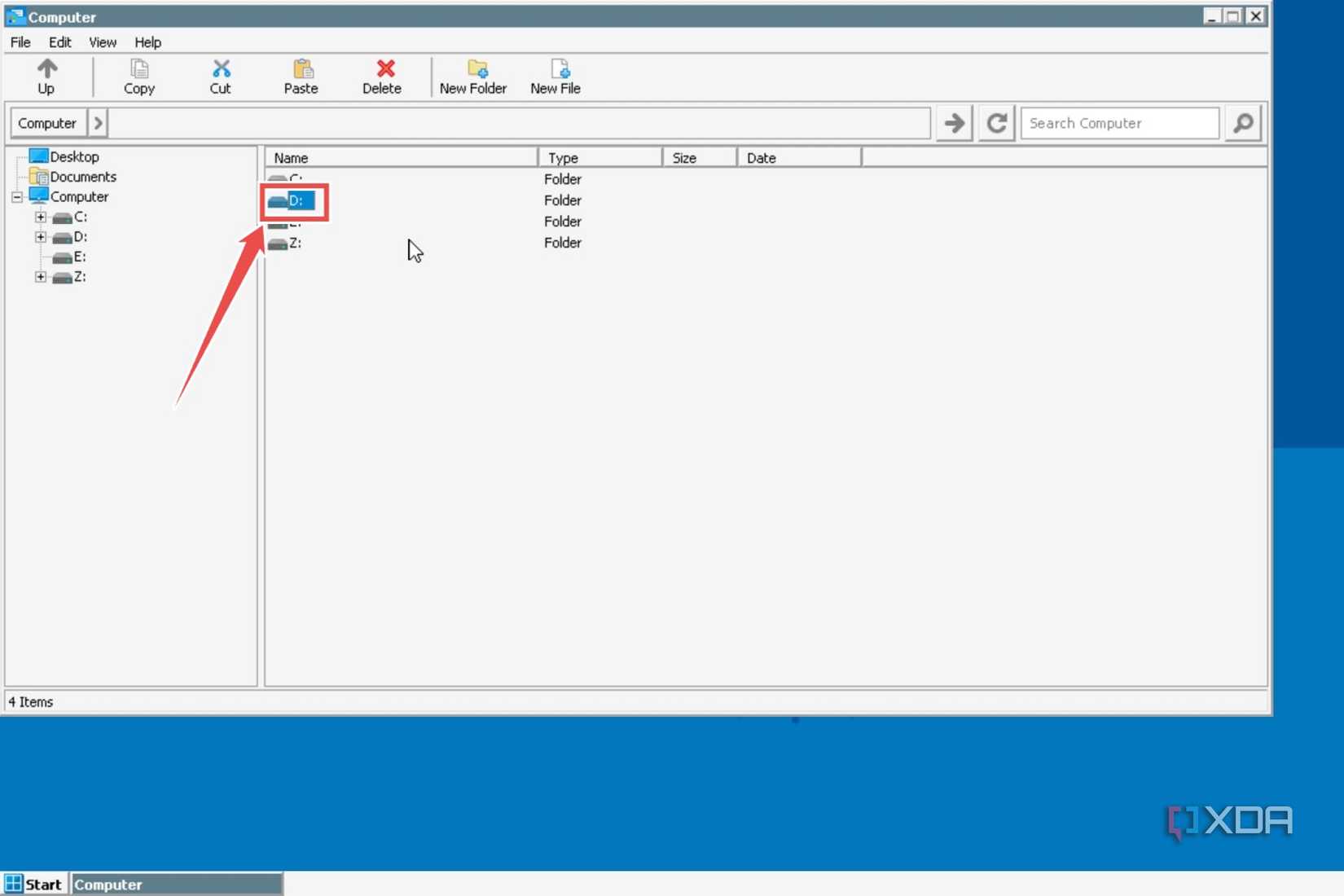The height and width of the screenshot is (896, 1344).
Task: Open the breadcrumb chevron after Computer
Action: (98, 123)
